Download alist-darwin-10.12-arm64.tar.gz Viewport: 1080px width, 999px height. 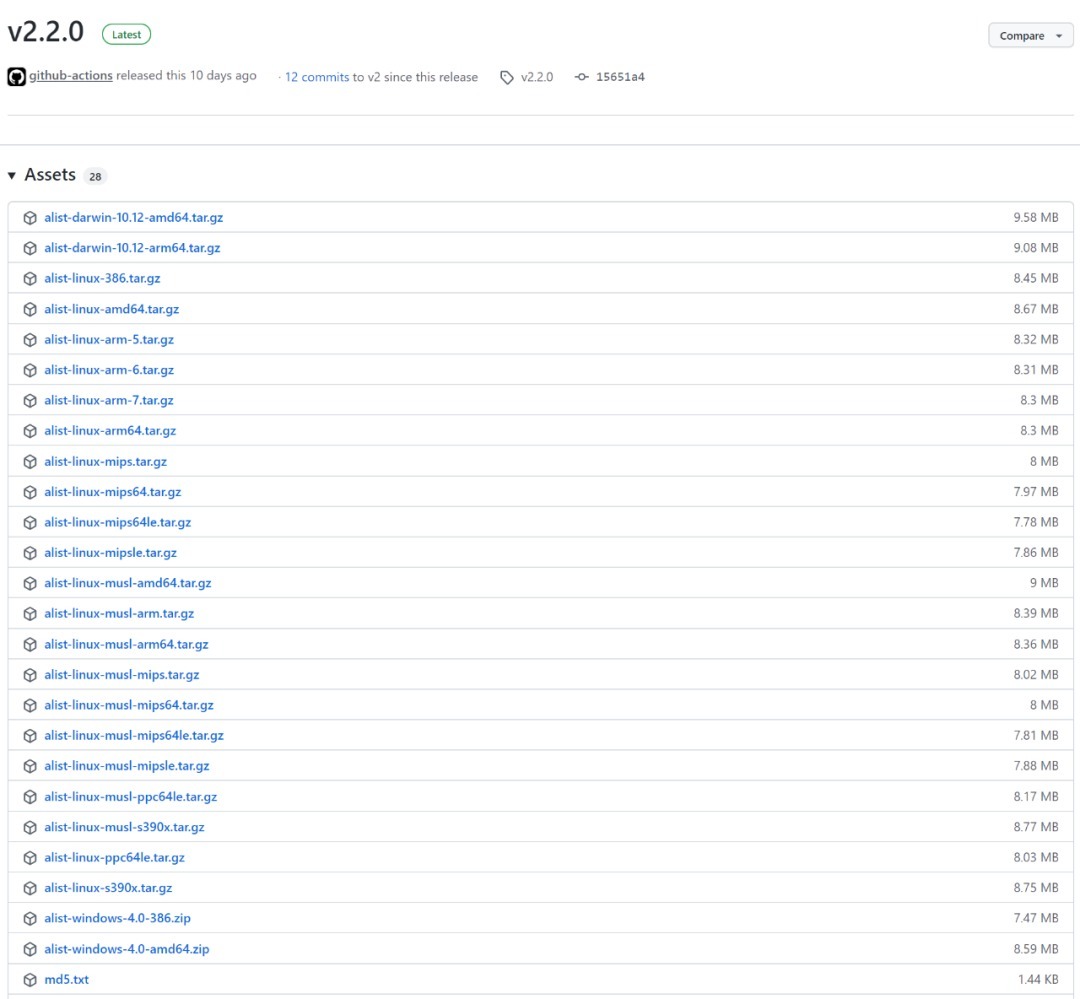tap(132, 248)
